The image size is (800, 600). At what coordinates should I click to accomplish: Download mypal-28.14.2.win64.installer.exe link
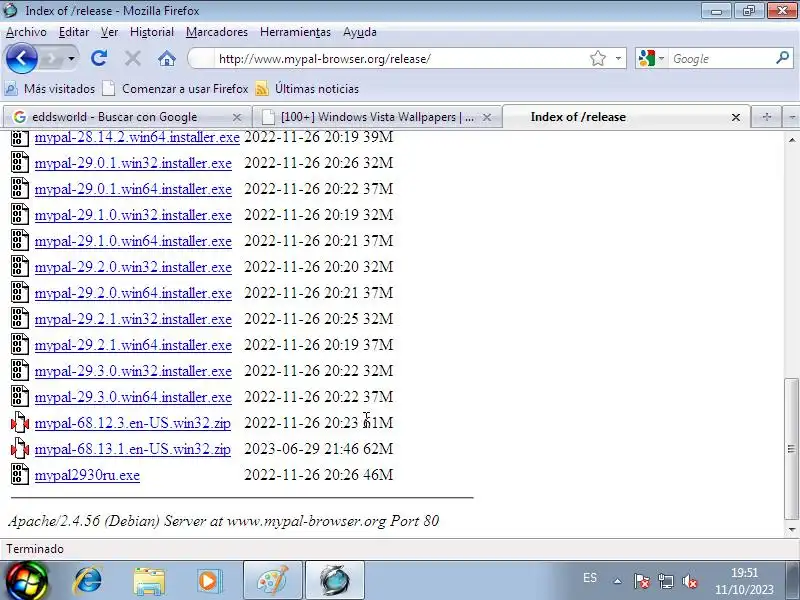tap(137, 137)
